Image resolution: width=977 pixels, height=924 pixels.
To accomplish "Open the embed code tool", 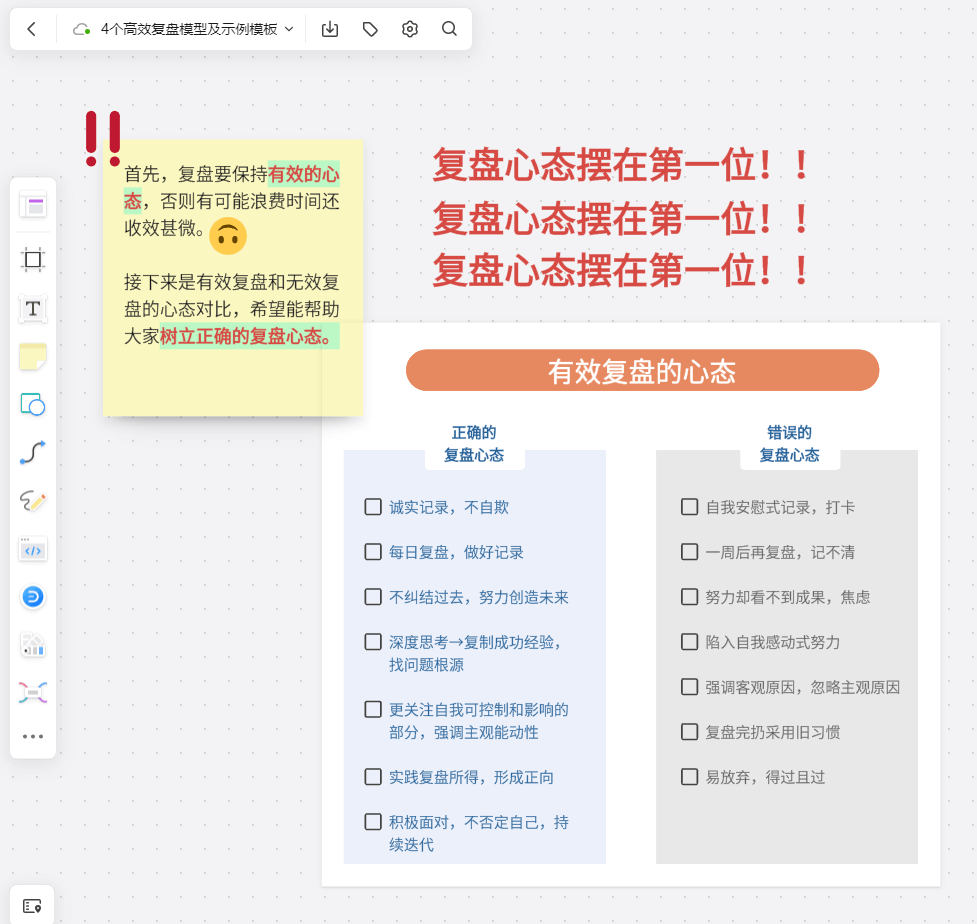I will pos(33,549).
